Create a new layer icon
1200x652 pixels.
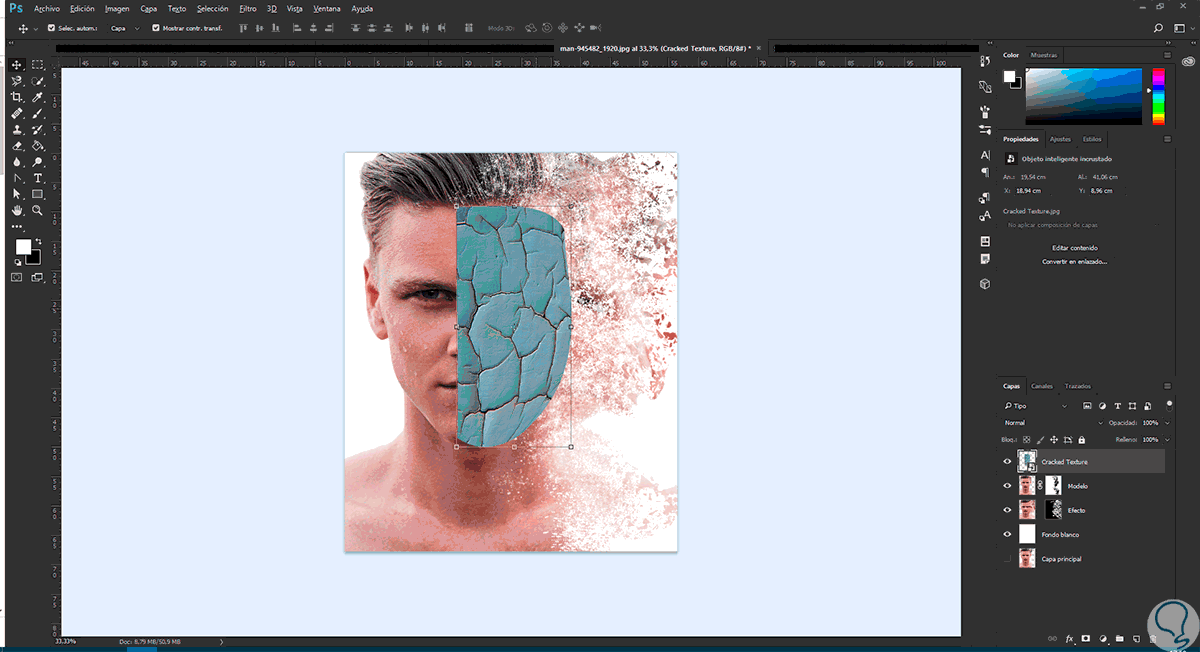point(1137,638)
